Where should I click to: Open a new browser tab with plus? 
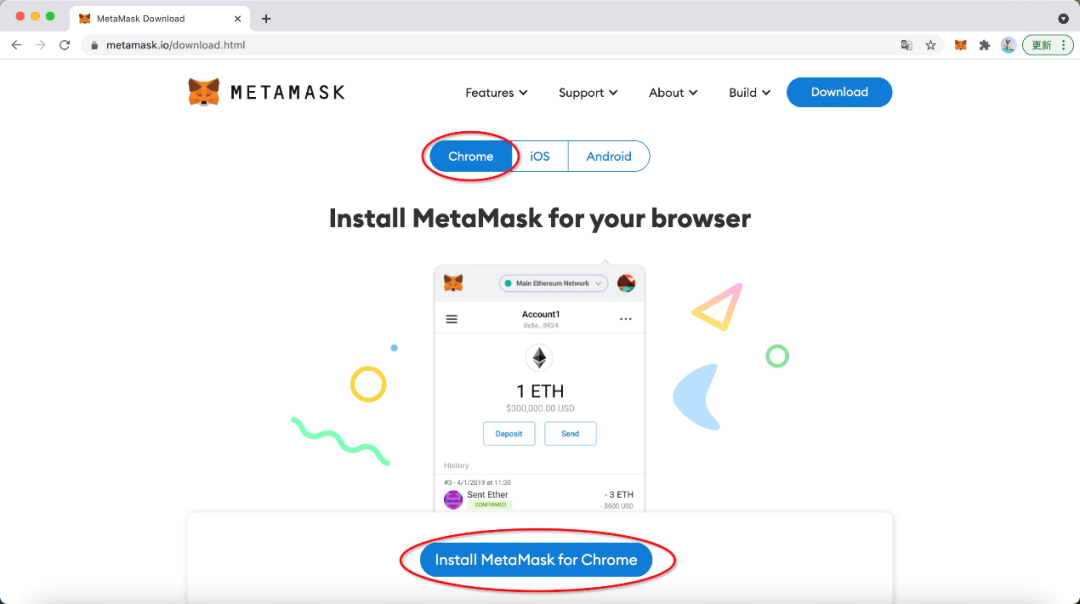[266, 19]
